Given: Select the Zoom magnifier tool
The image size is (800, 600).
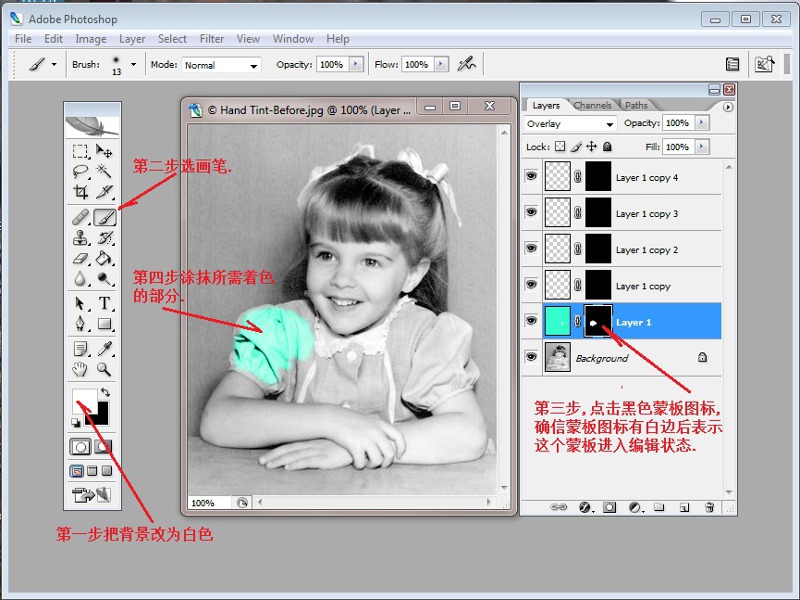Looking at the screenshot, I should point(104,369).
